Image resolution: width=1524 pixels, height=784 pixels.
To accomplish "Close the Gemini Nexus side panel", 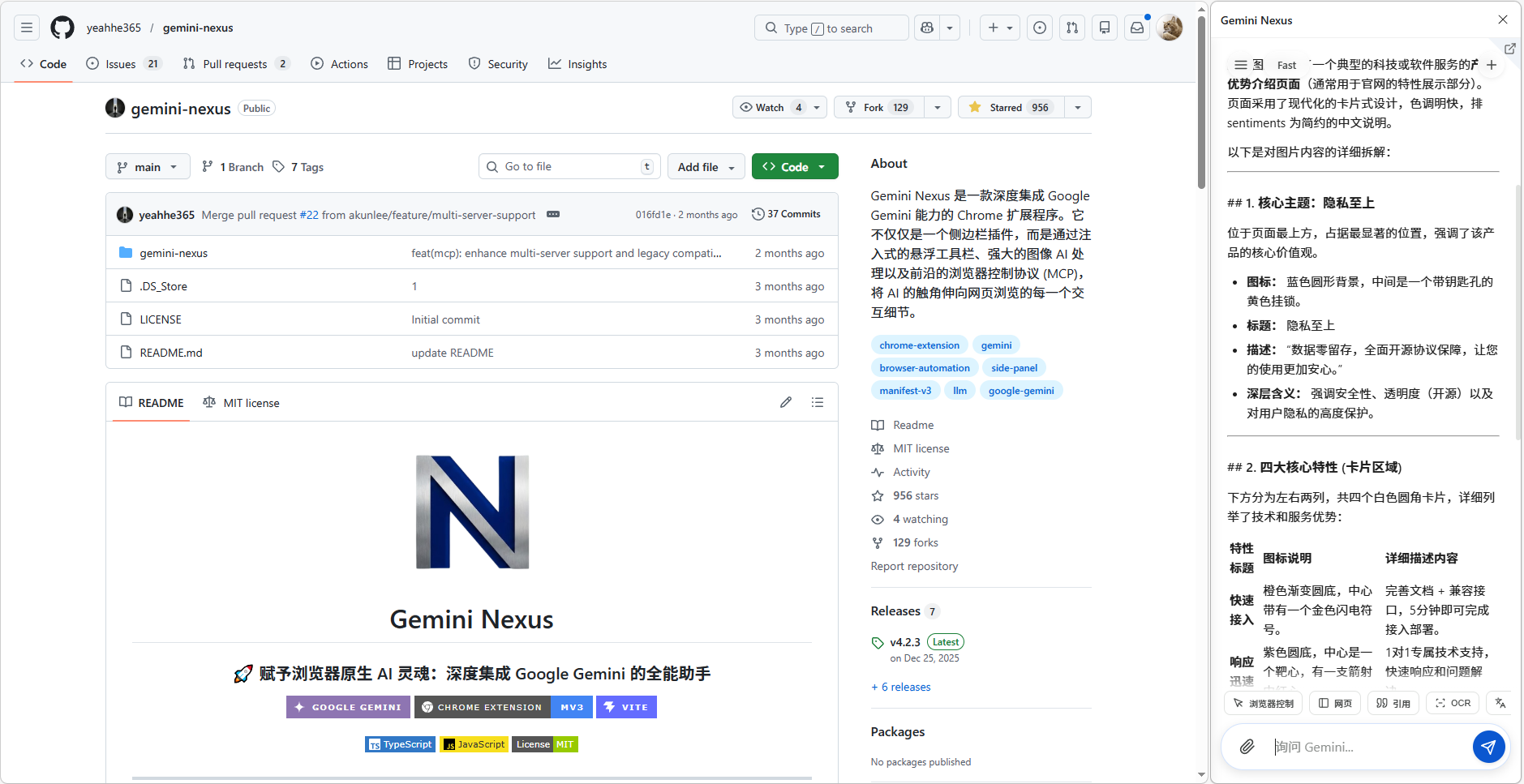I will tap(1503, 19).
